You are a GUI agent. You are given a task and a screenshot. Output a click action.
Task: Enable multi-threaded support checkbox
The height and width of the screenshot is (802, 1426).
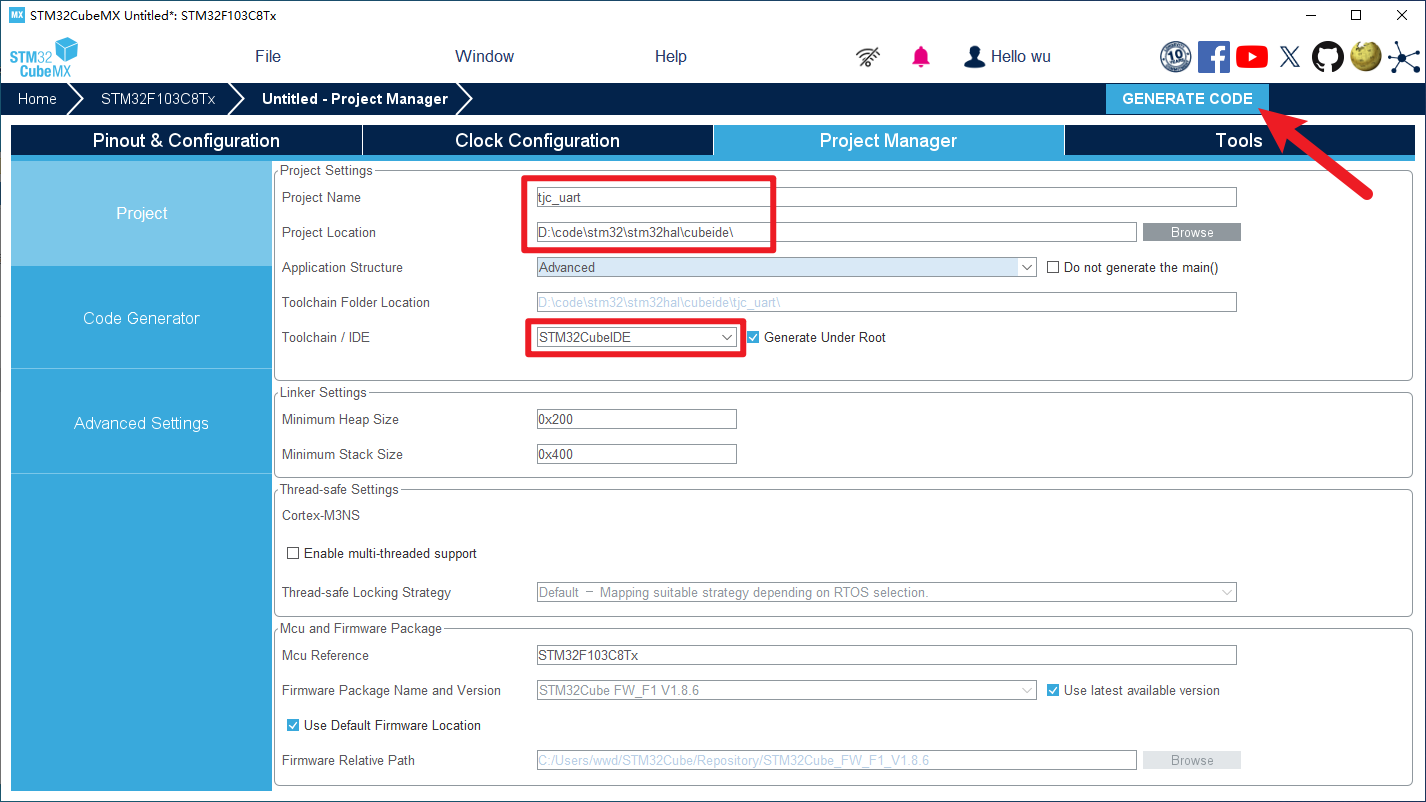(x=293, y=554)
